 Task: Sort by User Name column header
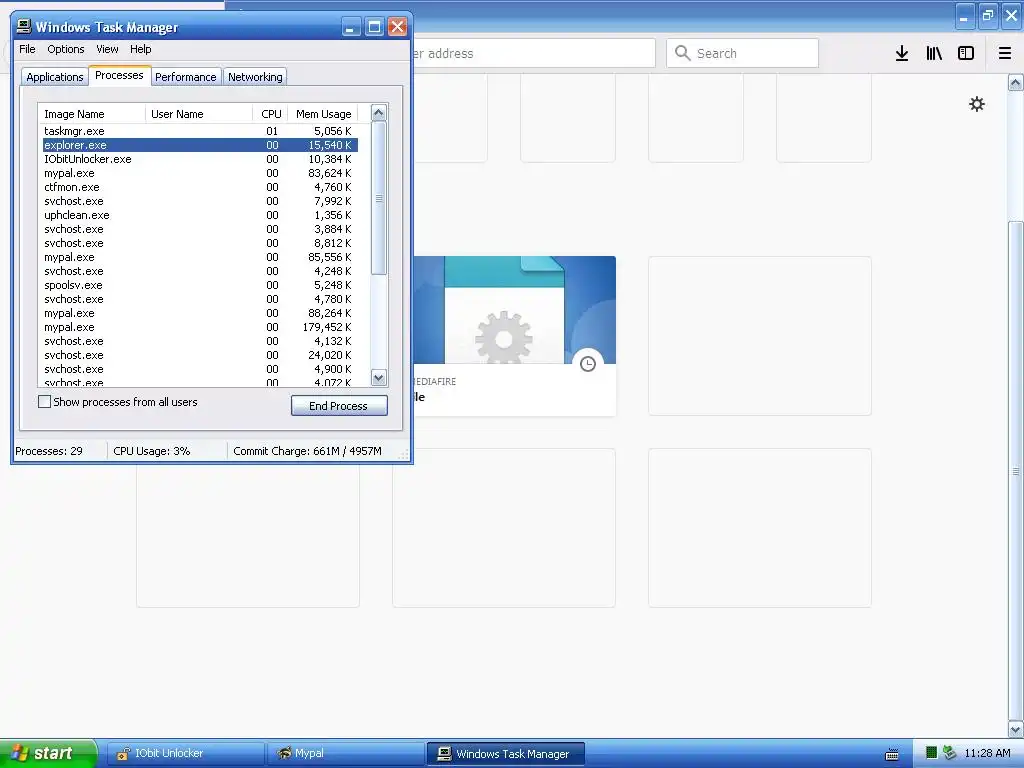[x=199, y=114]
